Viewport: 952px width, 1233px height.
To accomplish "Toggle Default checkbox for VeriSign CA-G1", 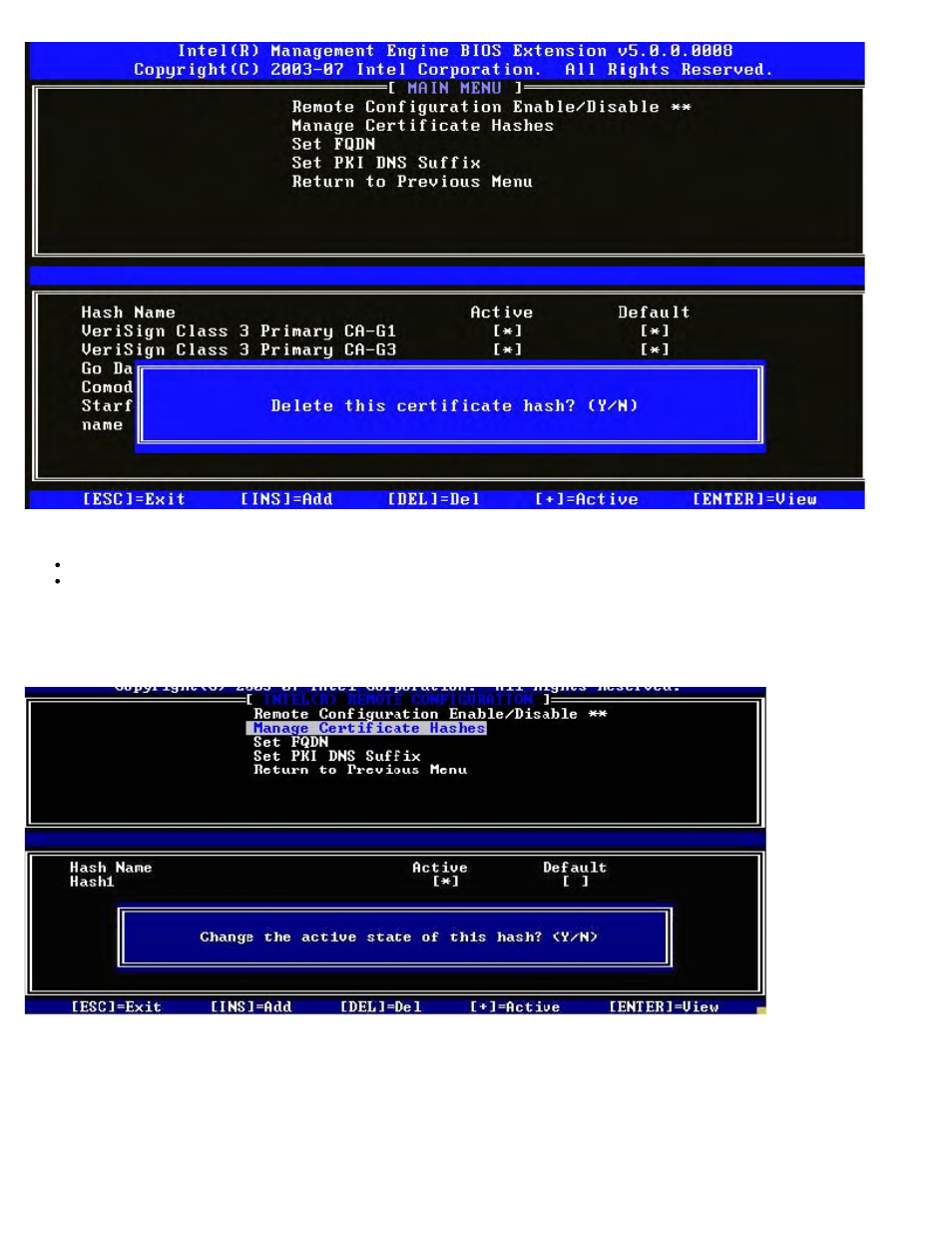I will pos(655,331).
